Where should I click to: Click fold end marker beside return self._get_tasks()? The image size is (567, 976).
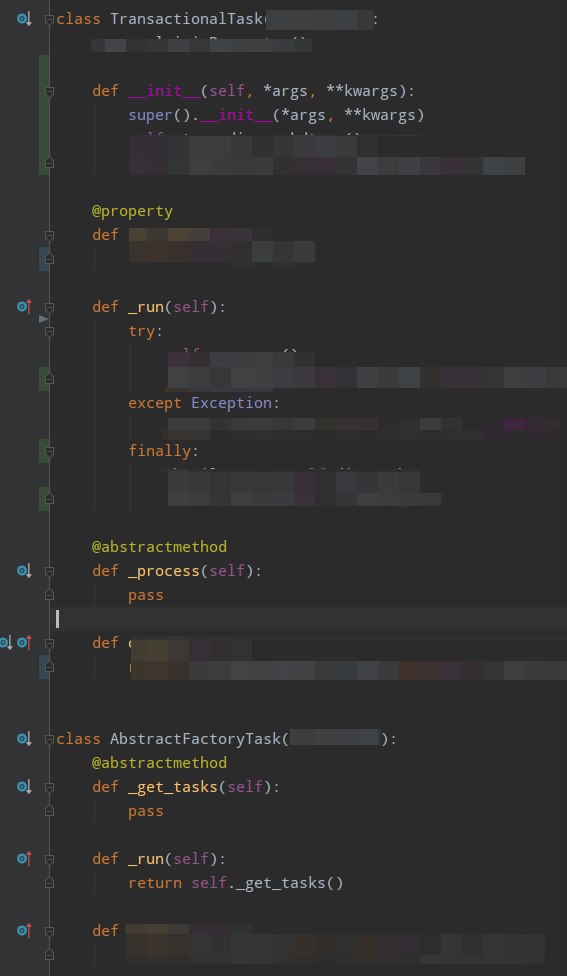point(49,883)
